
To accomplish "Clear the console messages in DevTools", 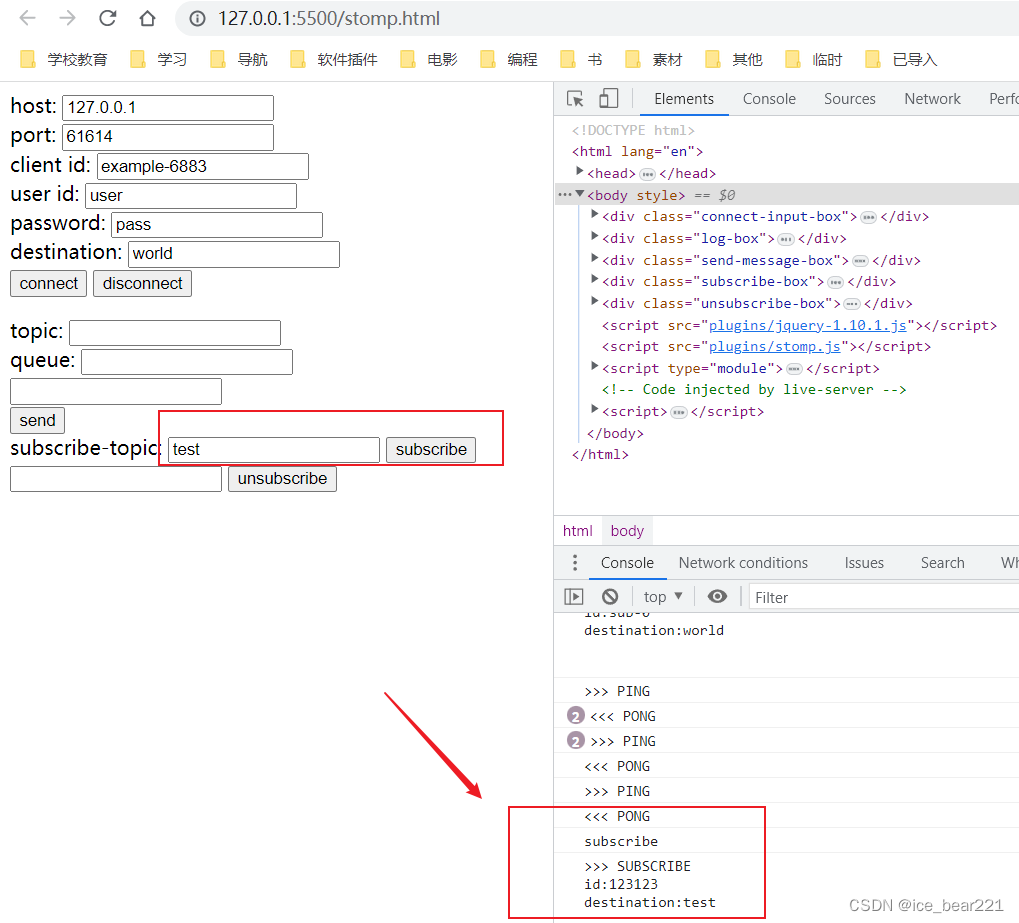I will point(610,596).
